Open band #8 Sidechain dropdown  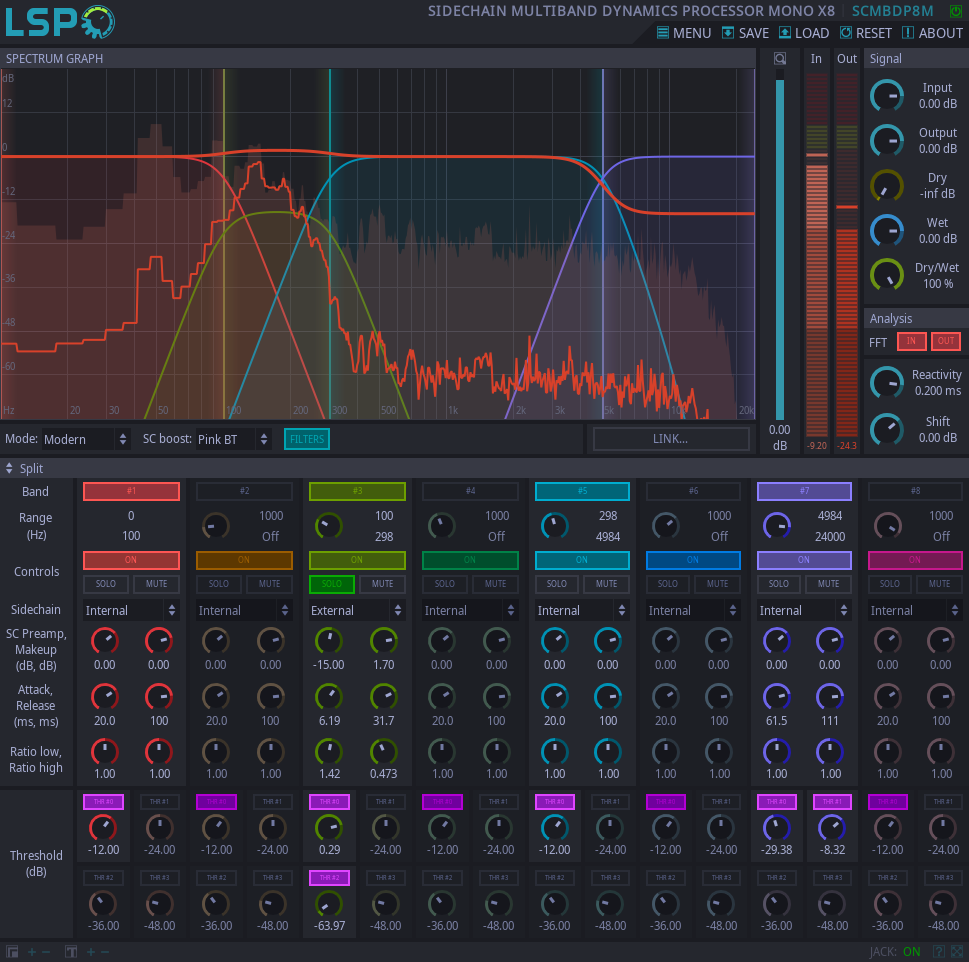[915, 610]
